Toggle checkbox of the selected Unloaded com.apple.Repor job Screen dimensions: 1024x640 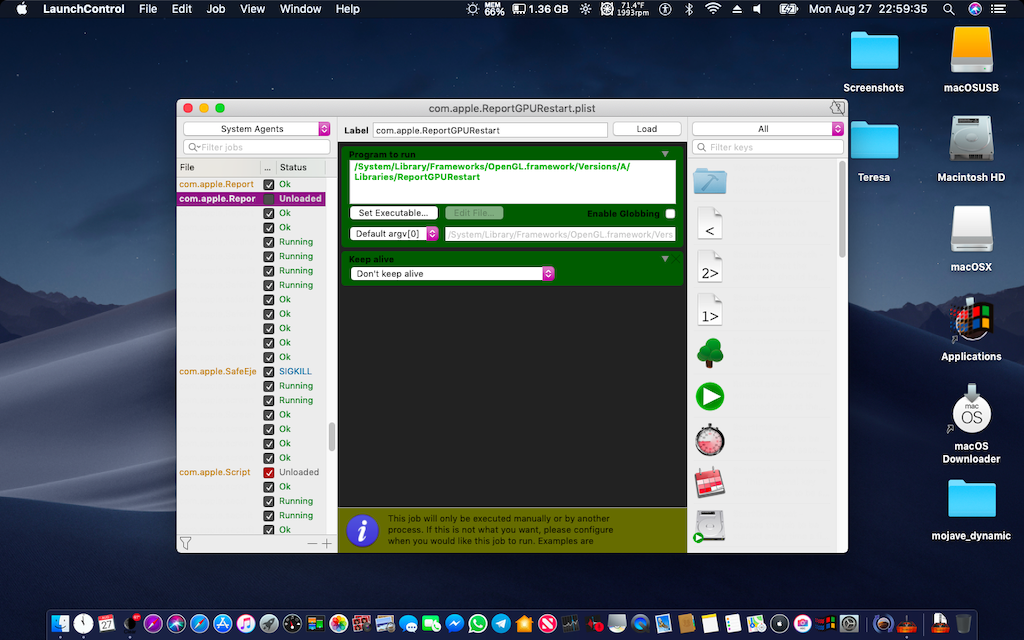click(268, 199)
